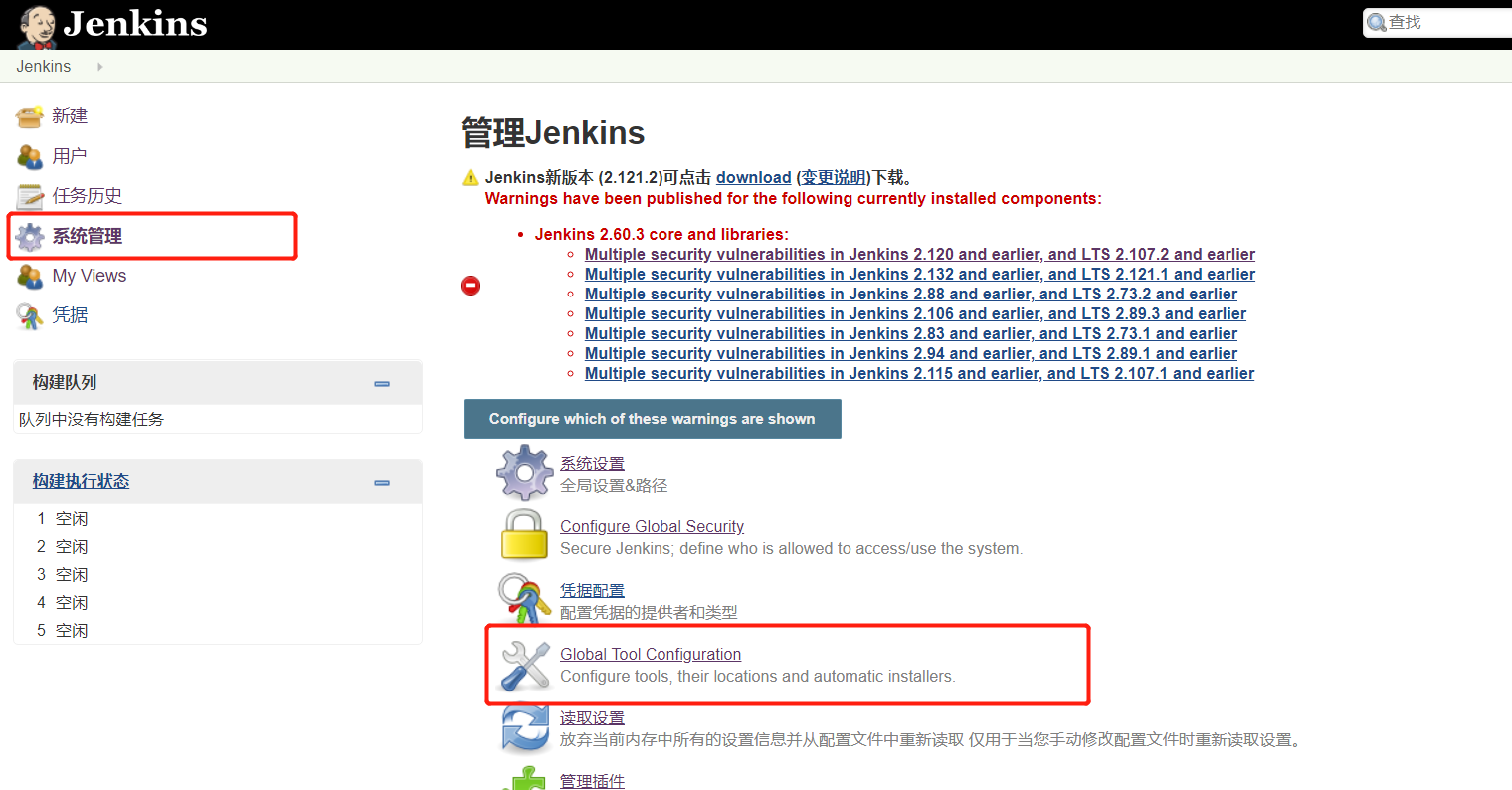Click executor 3 空闲 row
This screenshot has width=1512, height=790.
point(218,574)
